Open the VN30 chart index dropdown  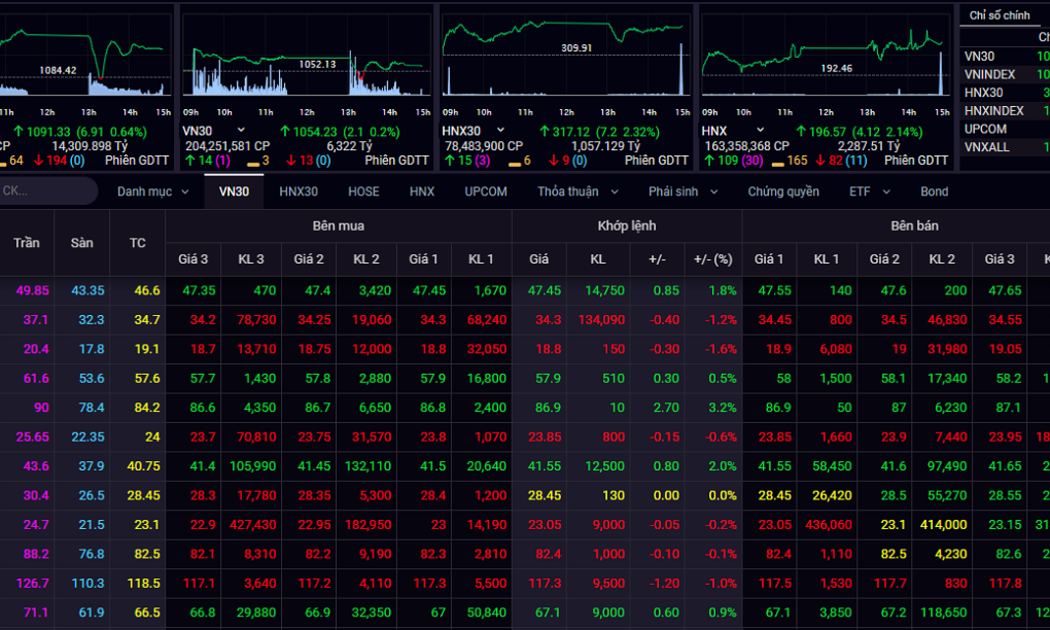pyautogui.click(x=240, y=131)
